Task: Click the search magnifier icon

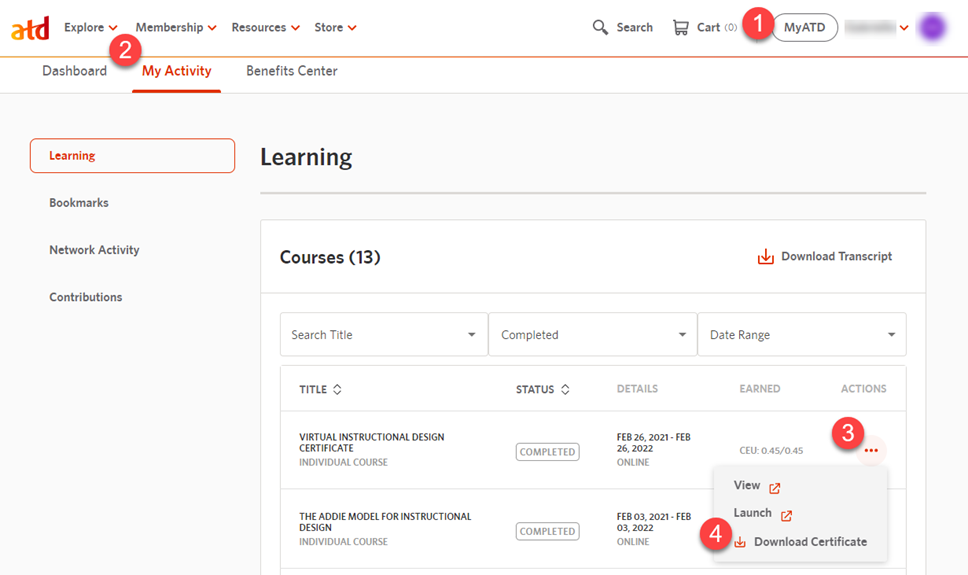Action: 600,27
